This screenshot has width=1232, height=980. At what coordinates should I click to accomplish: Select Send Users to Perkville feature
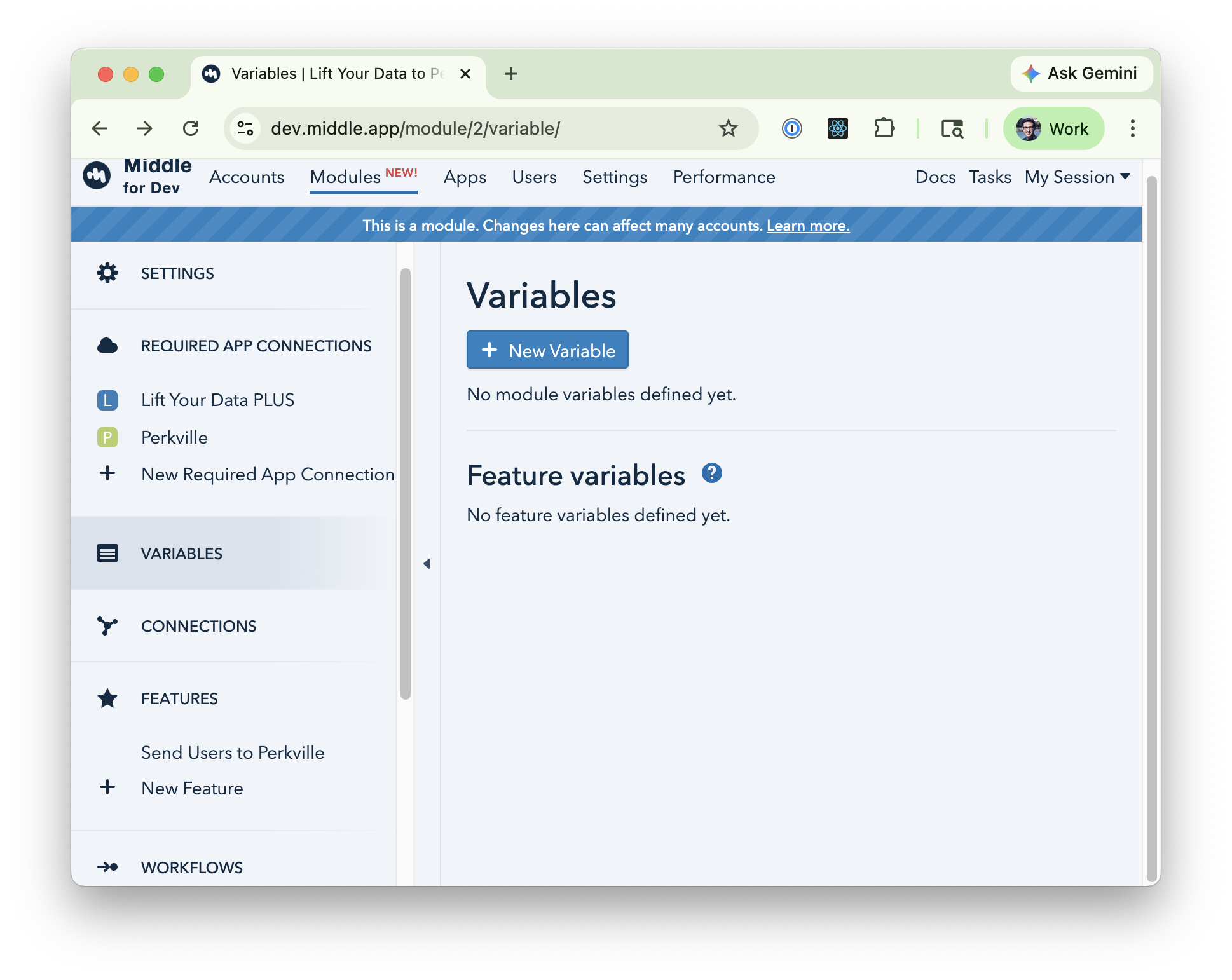[233, 752]
